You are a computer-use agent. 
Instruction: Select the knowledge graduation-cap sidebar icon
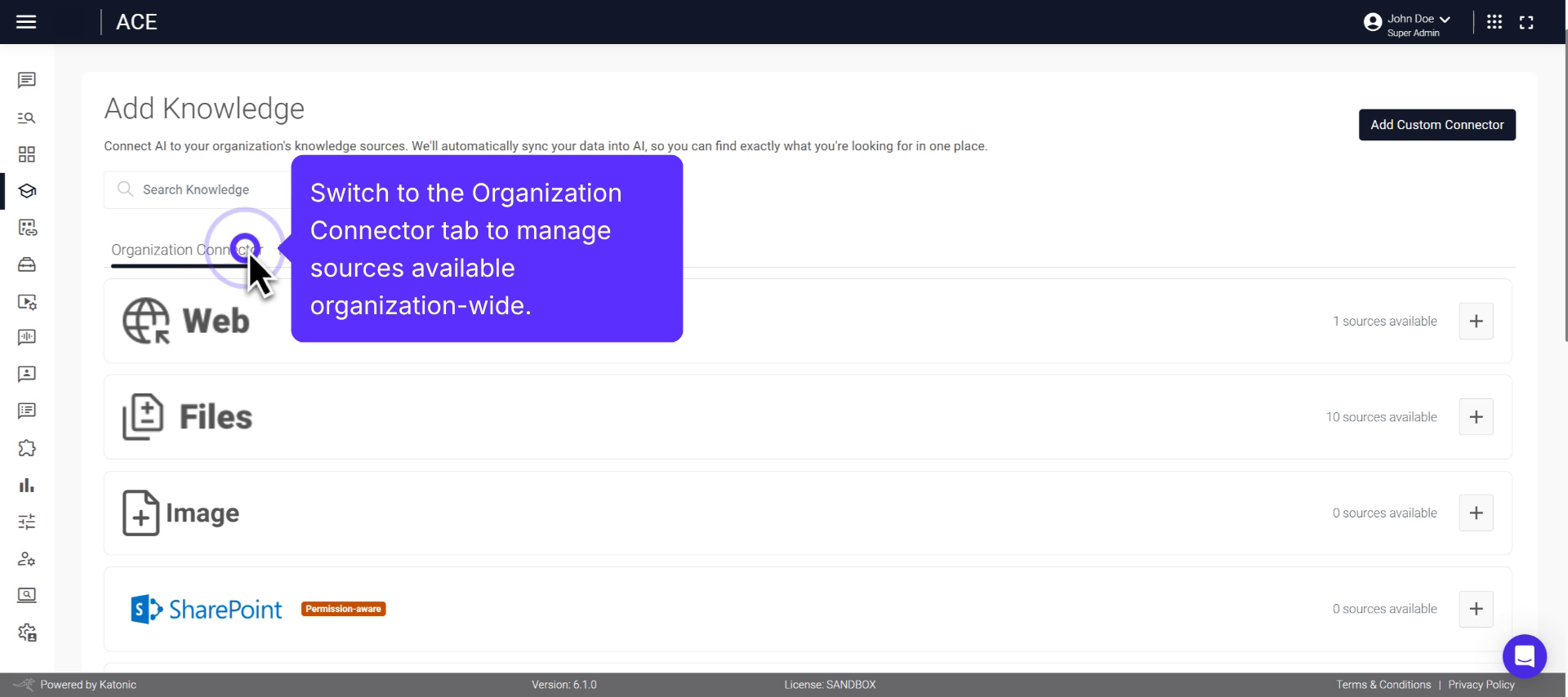click(x=27, y=191)
